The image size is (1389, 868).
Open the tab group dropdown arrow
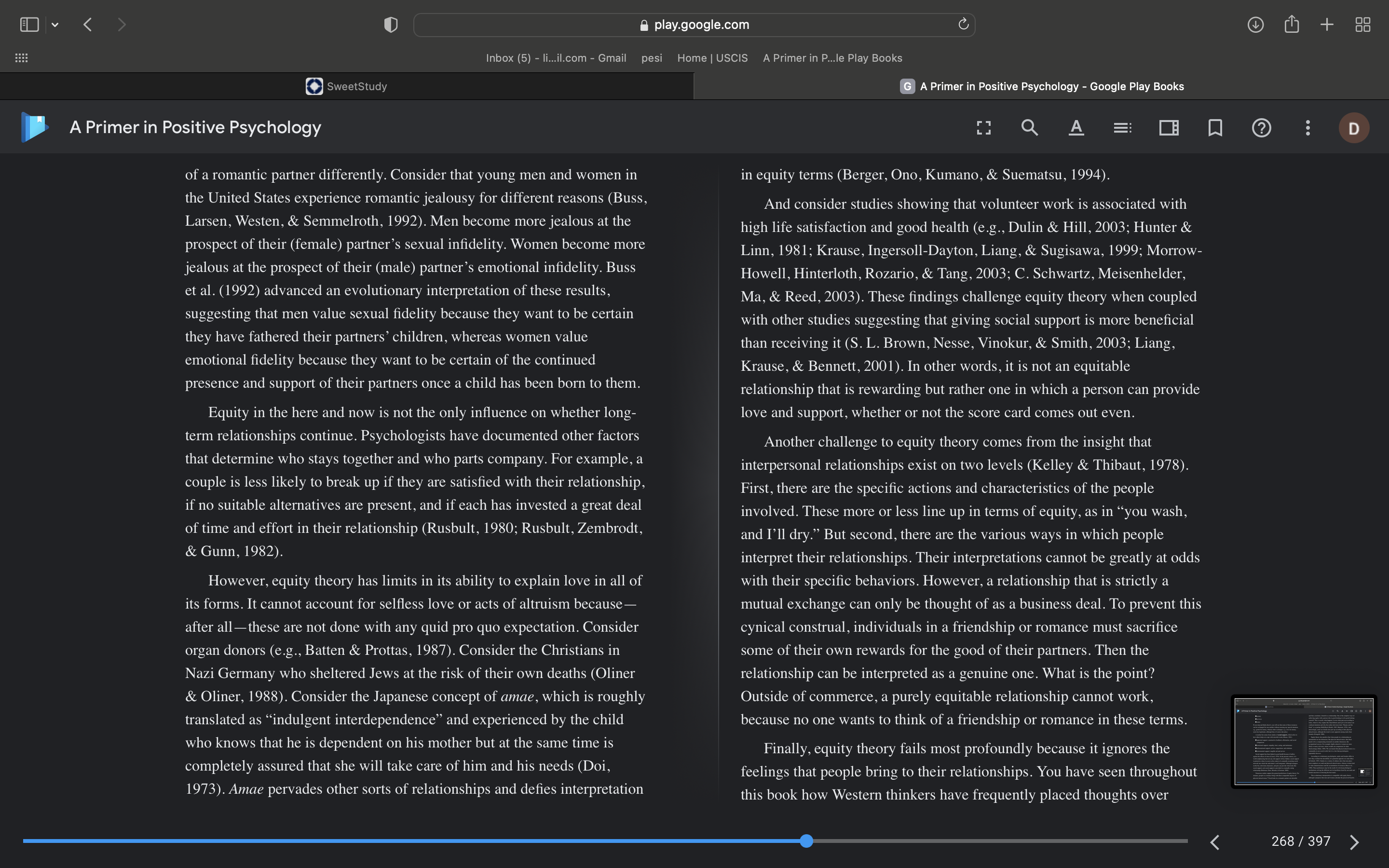(55, 25)
